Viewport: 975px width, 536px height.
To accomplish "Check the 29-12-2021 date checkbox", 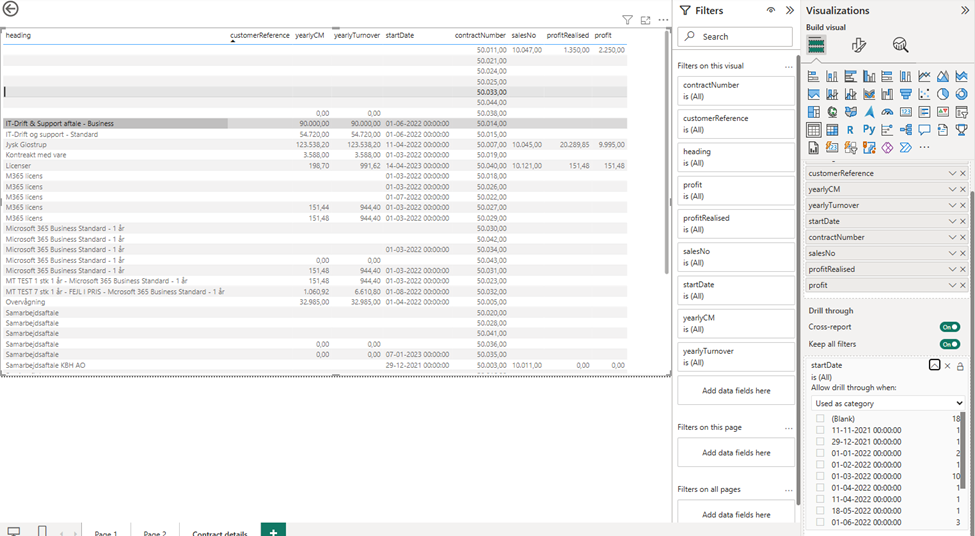I will 820,441.
